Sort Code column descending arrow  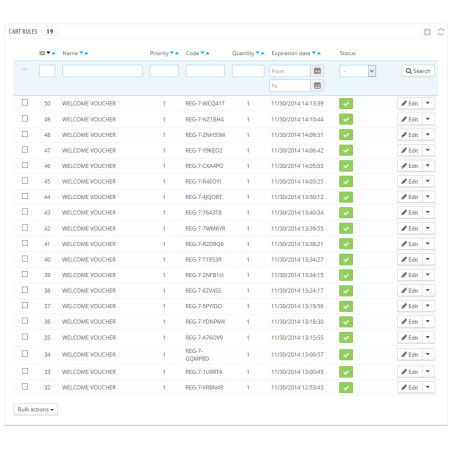click(x=202, y=53)
